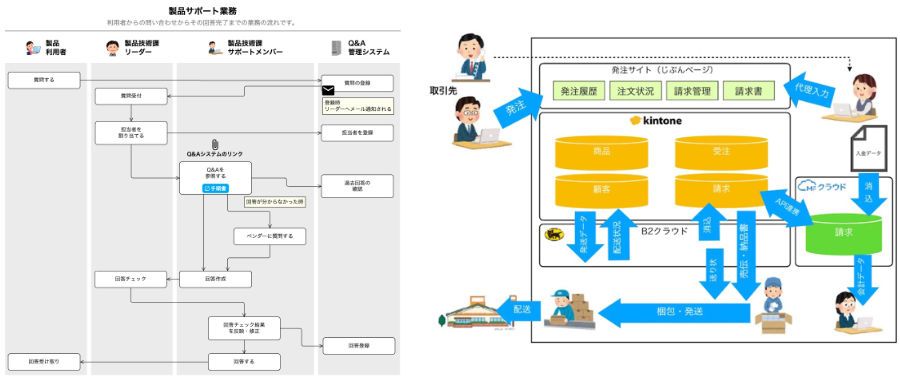Click the blue 梱包・発送 arrow
Screen dimensions: 900x379
point(675,312)
